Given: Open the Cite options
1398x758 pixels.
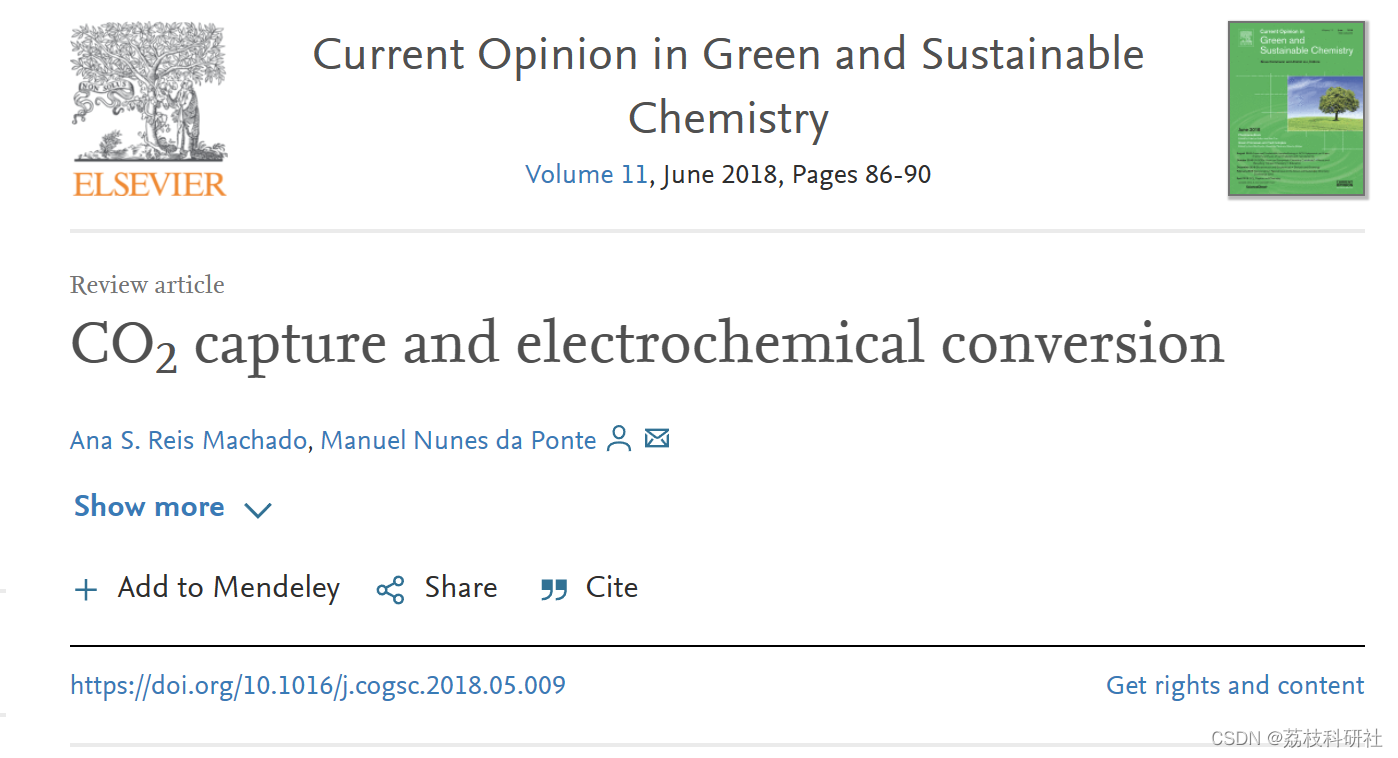Looking at the screenshot, I should pos(611,587).
